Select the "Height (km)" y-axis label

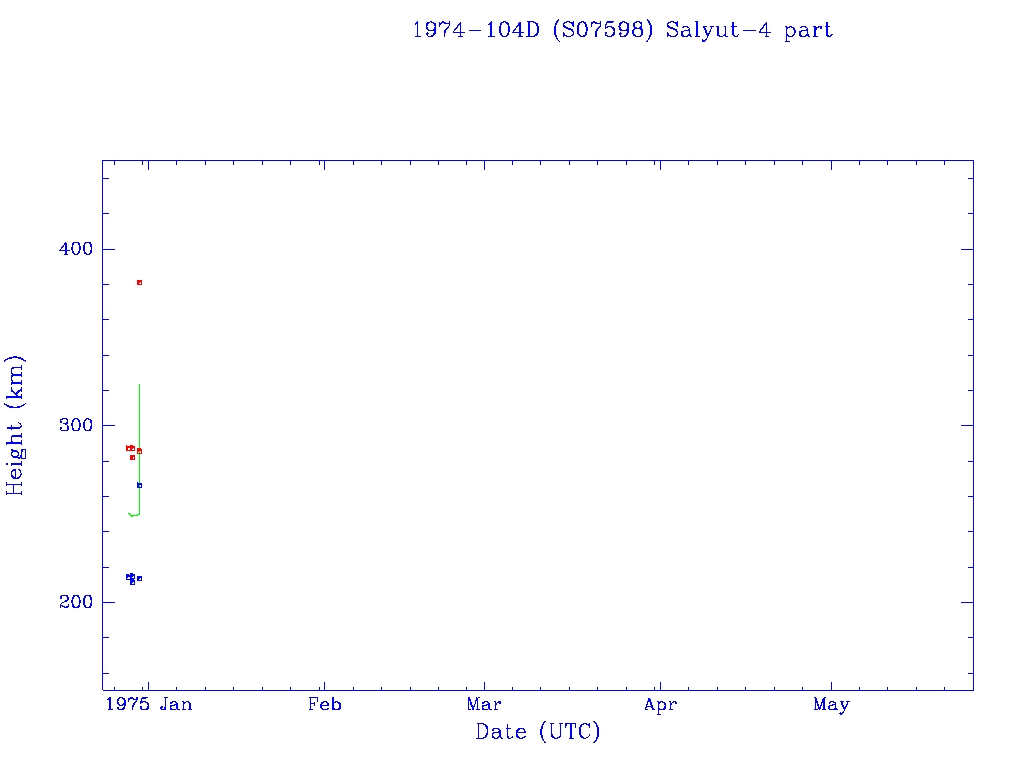15,425
